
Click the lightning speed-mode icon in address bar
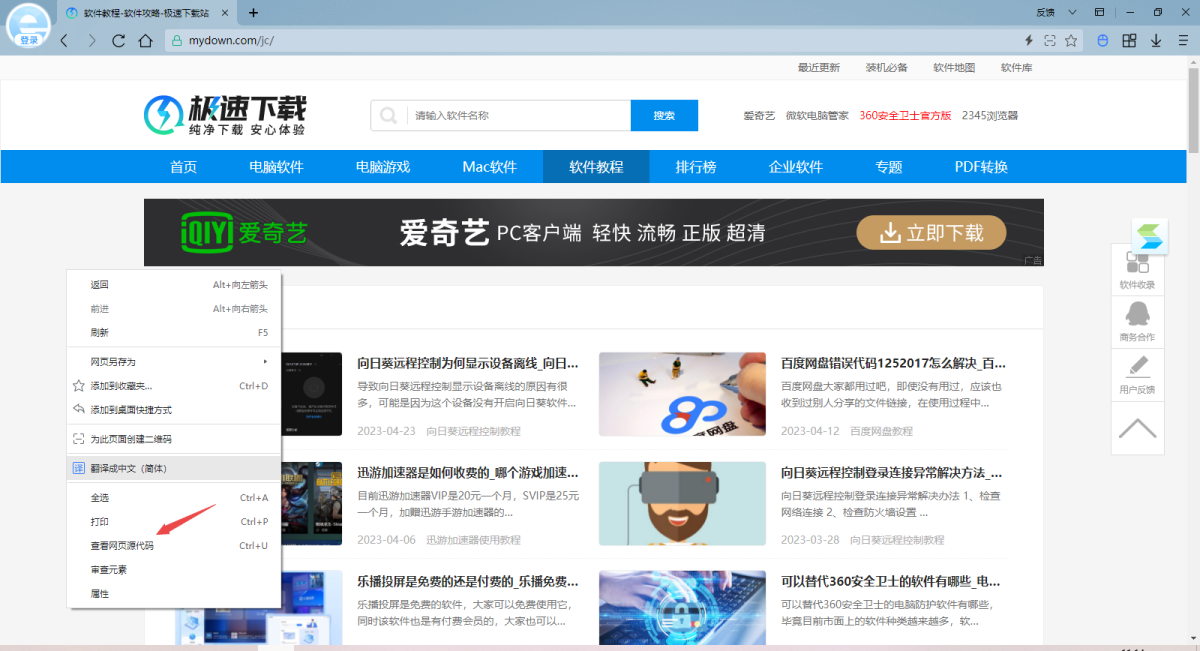click(1029, 41)
